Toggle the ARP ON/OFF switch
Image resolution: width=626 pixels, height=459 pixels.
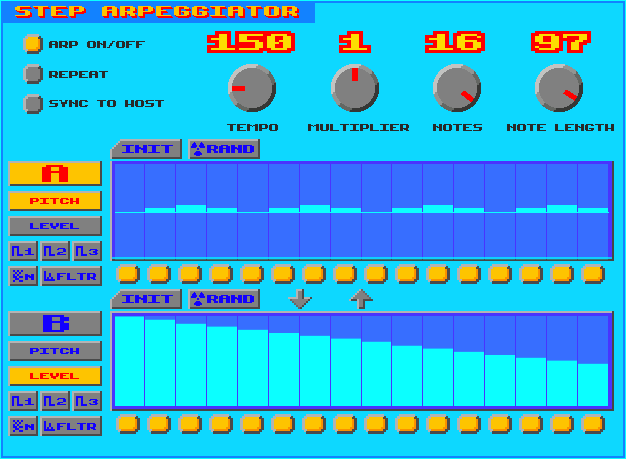33,44
